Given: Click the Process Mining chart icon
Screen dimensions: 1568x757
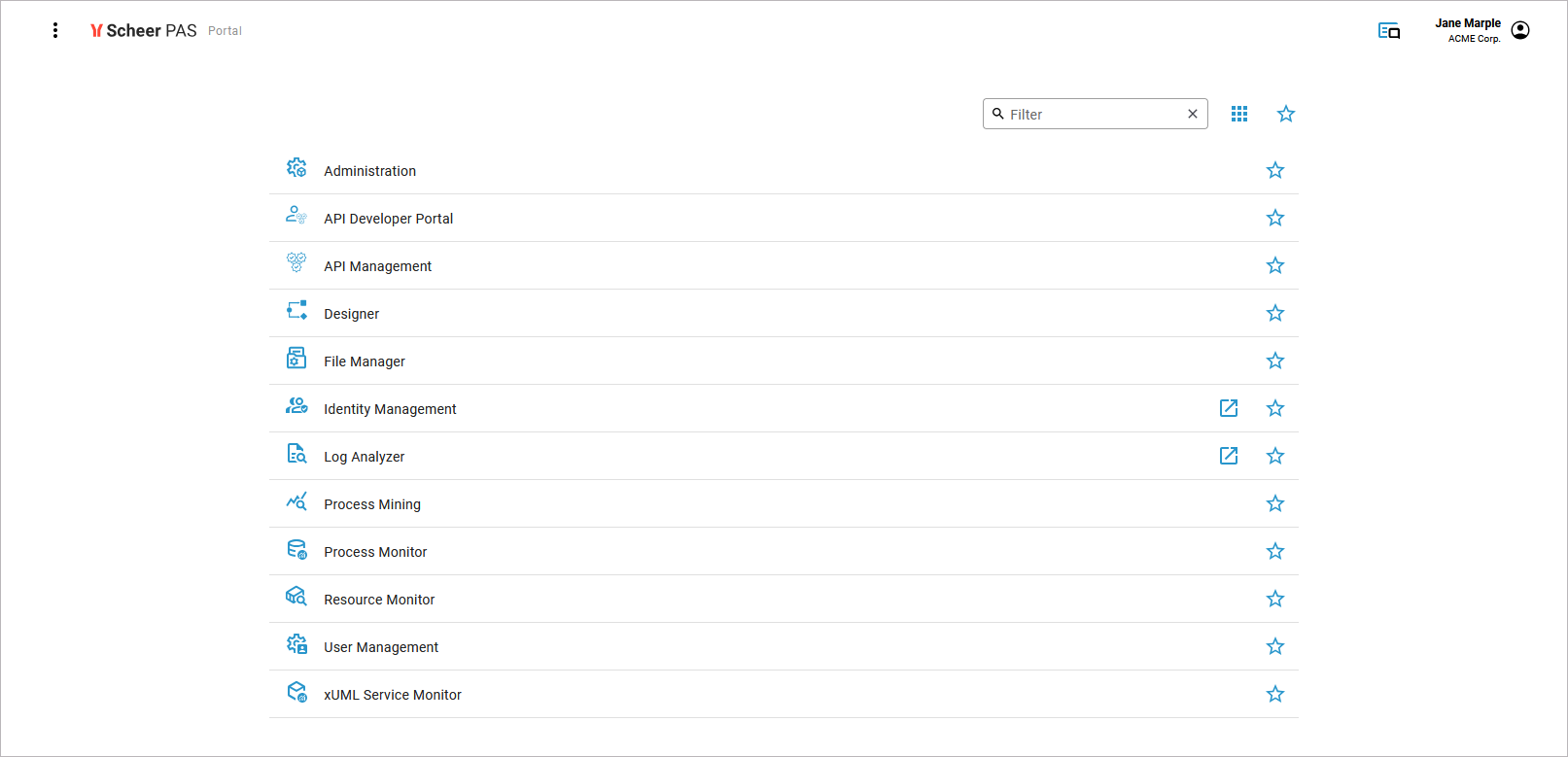Looking at the screenshot, I should click(x=296, y=501).
